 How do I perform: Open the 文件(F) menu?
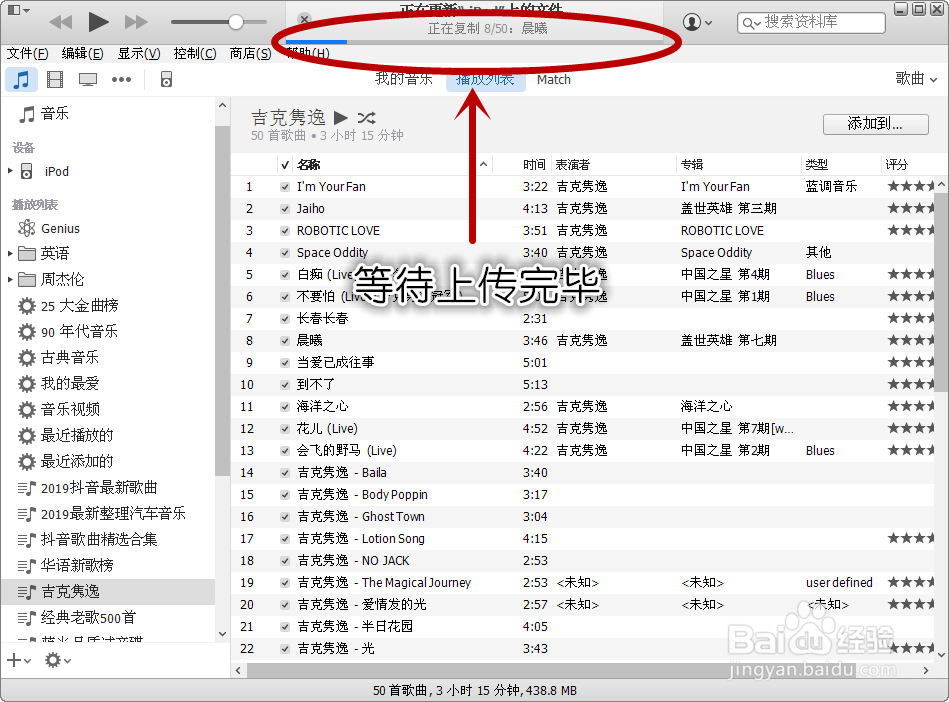pyautogui.click(x=27, y=53)
